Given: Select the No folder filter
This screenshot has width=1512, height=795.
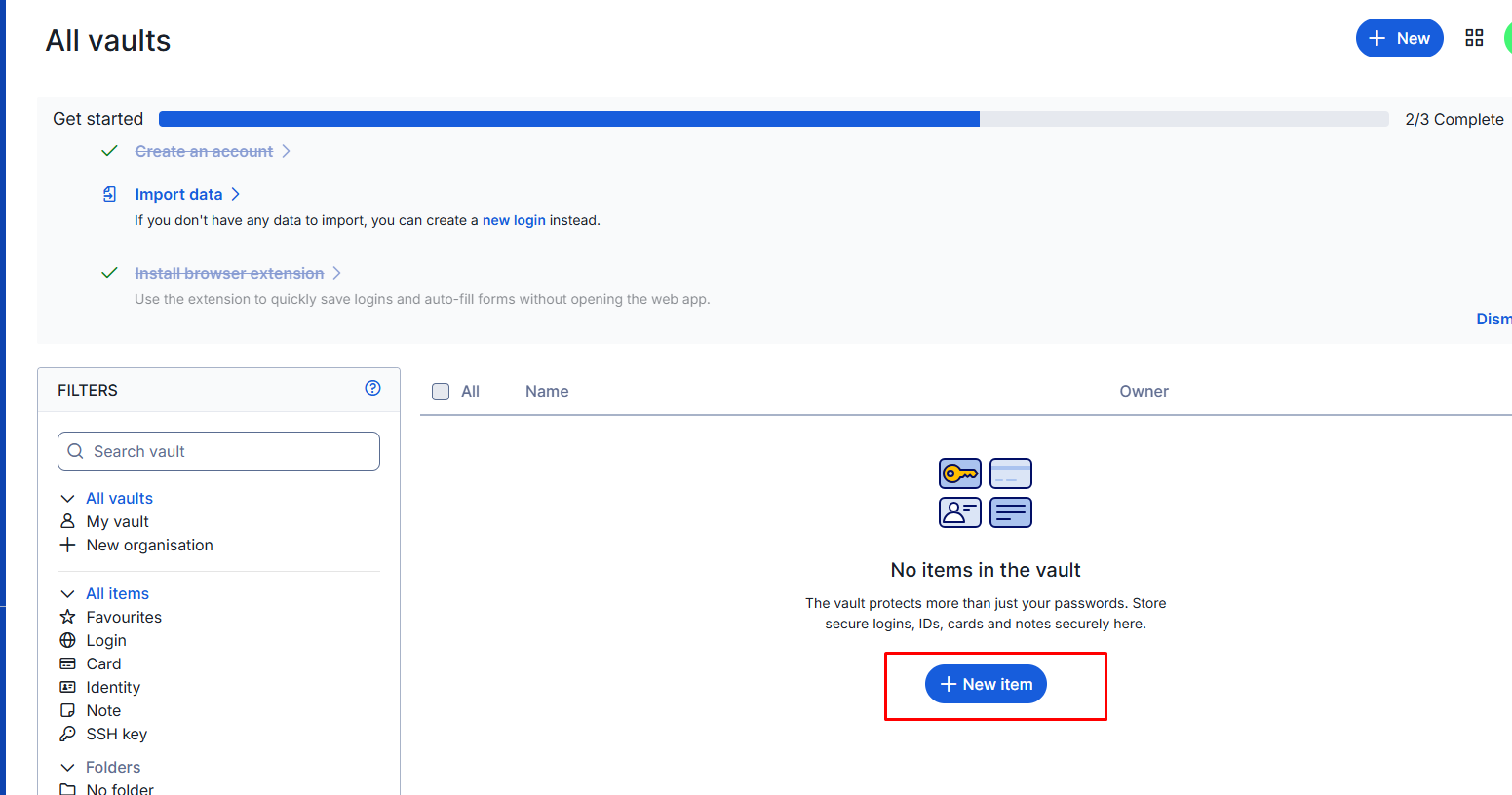Looking at the screenshot, I should (x=119, y=788).
